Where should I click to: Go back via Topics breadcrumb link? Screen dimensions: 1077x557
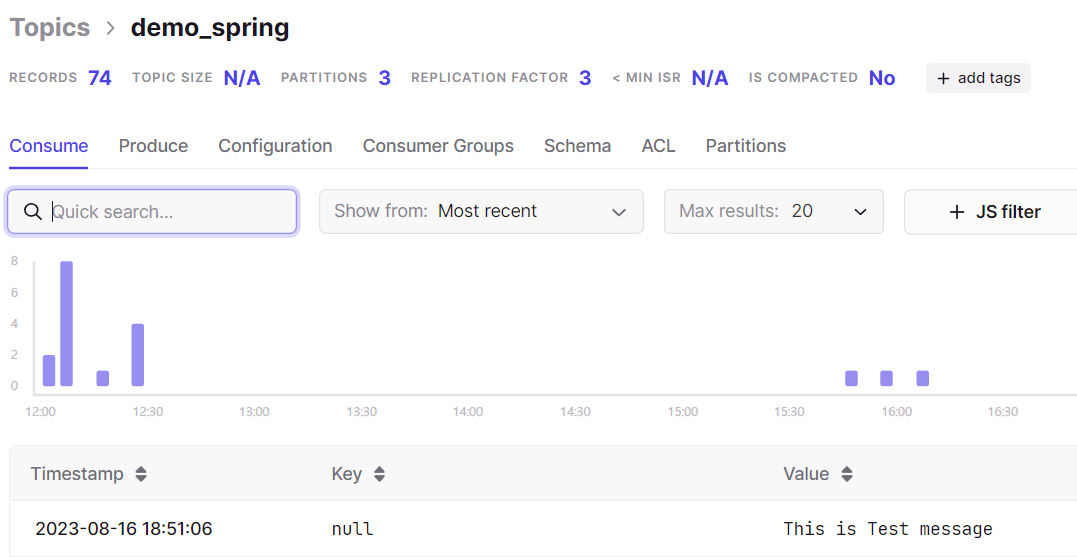pos(49,27)
